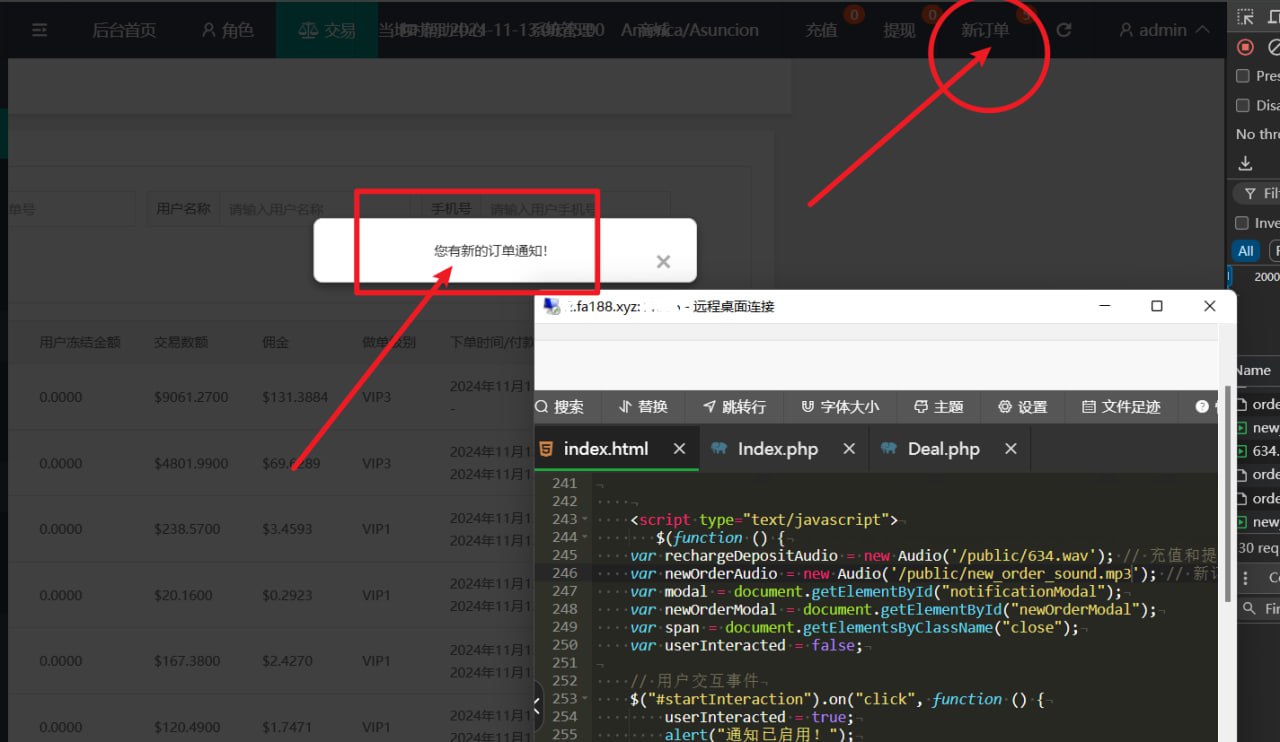Open 搜索 search tool in editor toolbar
The width and height of the screenshot is (1280, 742).
[559, 406]
